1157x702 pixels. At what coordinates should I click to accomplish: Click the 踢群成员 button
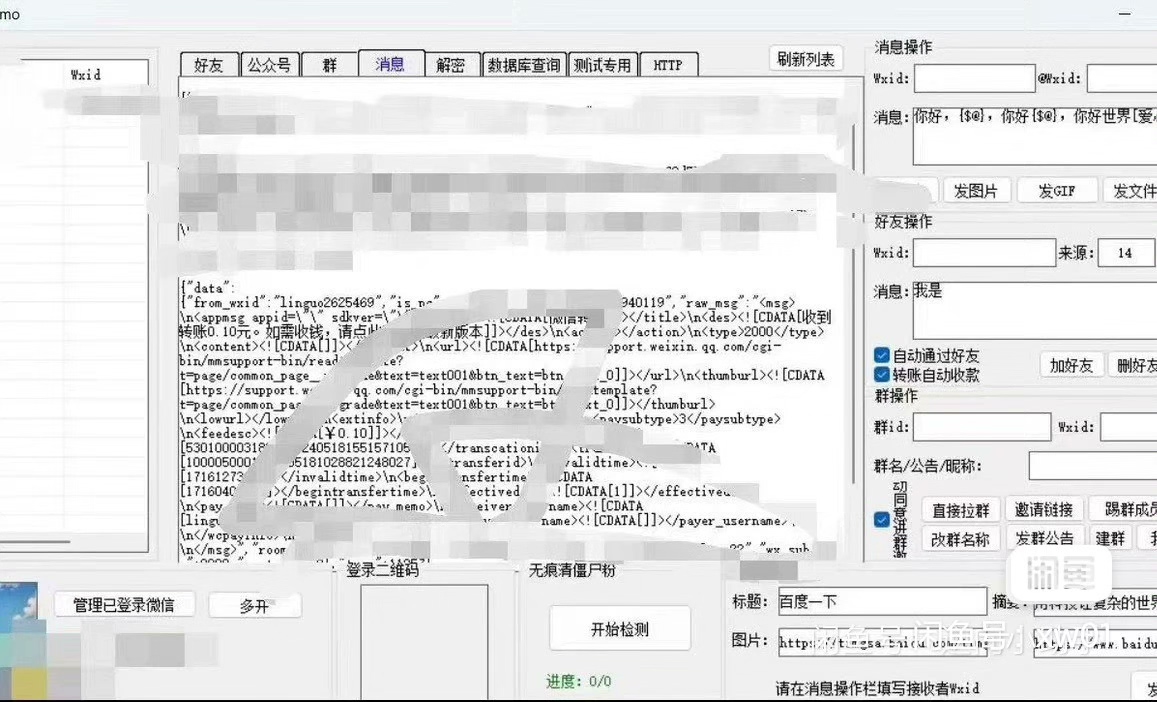pyautogui.click(x=1125, y=510)
